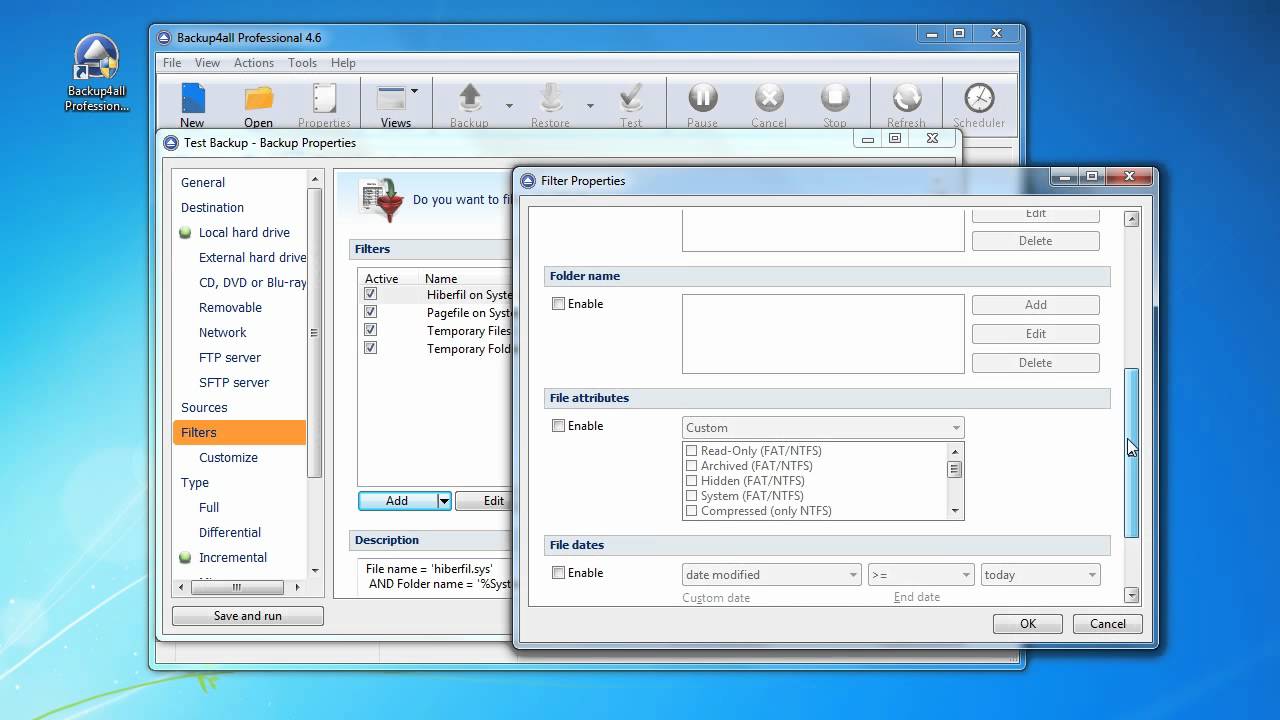This screenshot has height=720, width=1280.
Task: Open the today date dropdown
Action: click(x=1040, y=575)
